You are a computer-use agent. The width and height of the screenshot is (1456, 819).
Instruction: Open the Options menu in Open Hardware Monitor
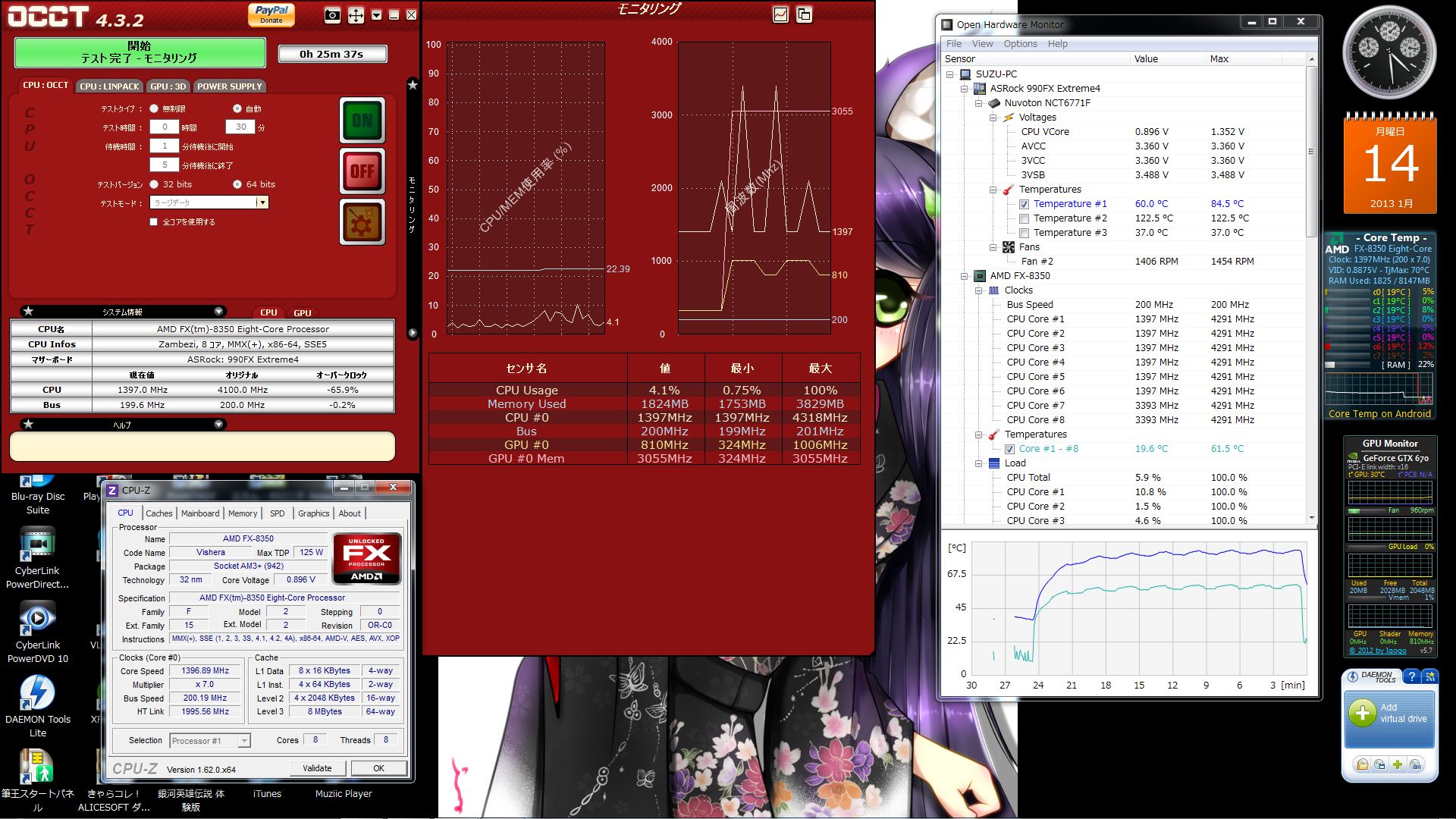1020,43
